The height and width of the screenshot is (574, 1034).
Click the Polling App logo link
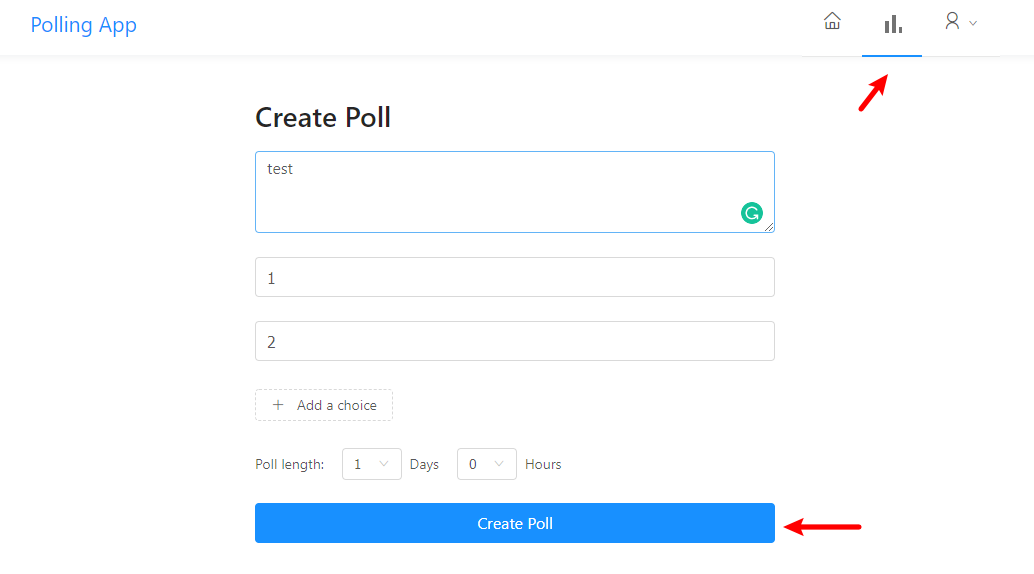(x=84, y=25)
